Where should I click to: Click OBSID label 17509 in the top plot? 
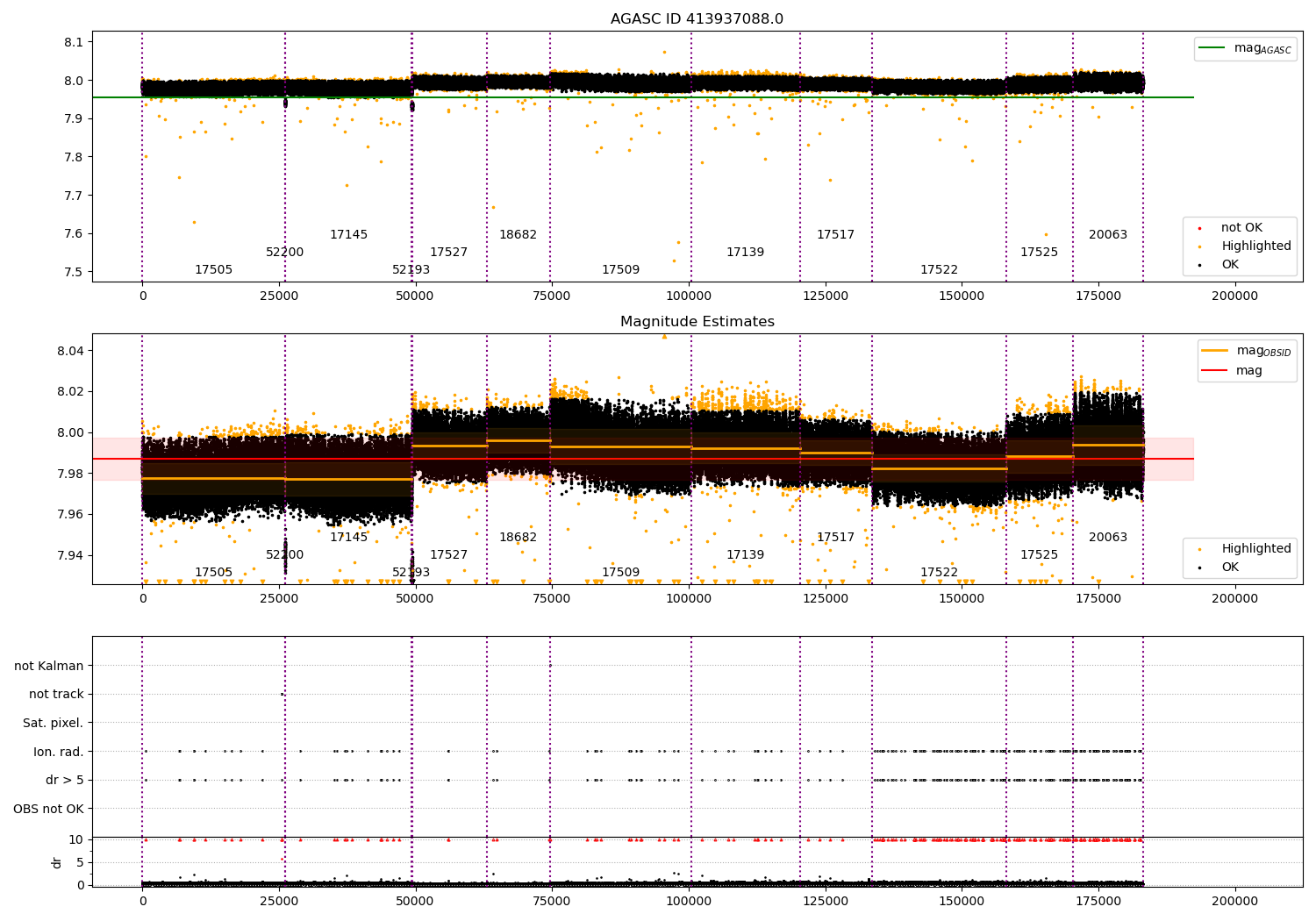tap(620, 270)
